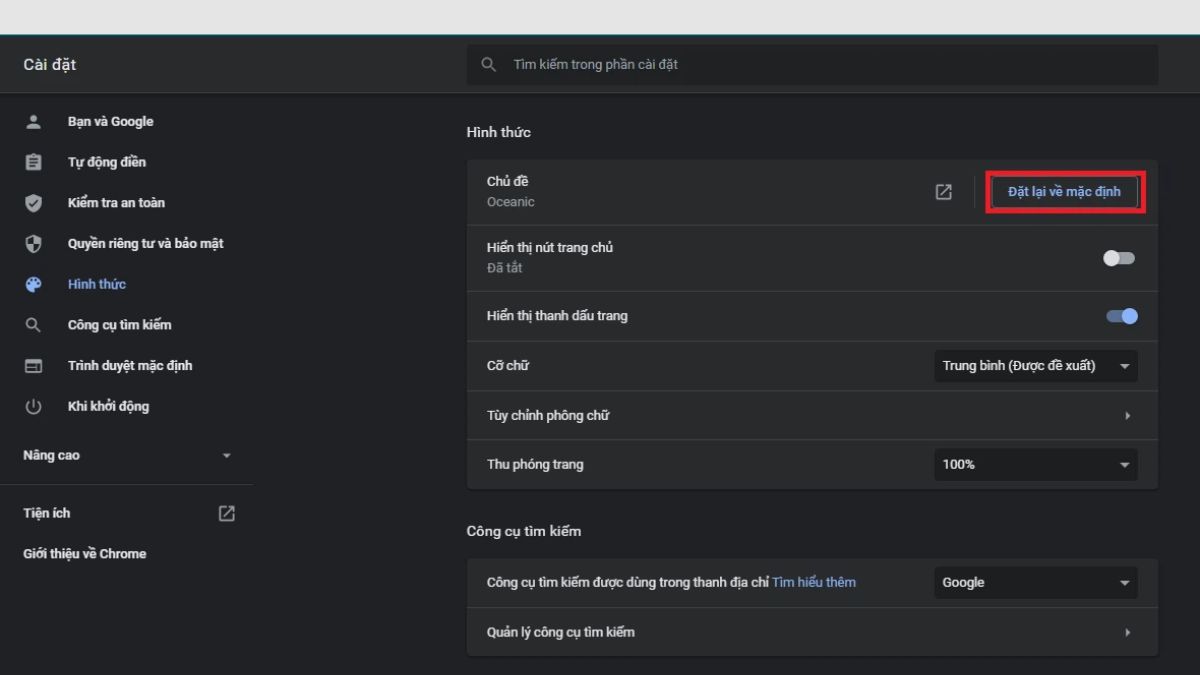Focus the Tìm kiếm trong phần cài đặt field

tap(812, 64)
